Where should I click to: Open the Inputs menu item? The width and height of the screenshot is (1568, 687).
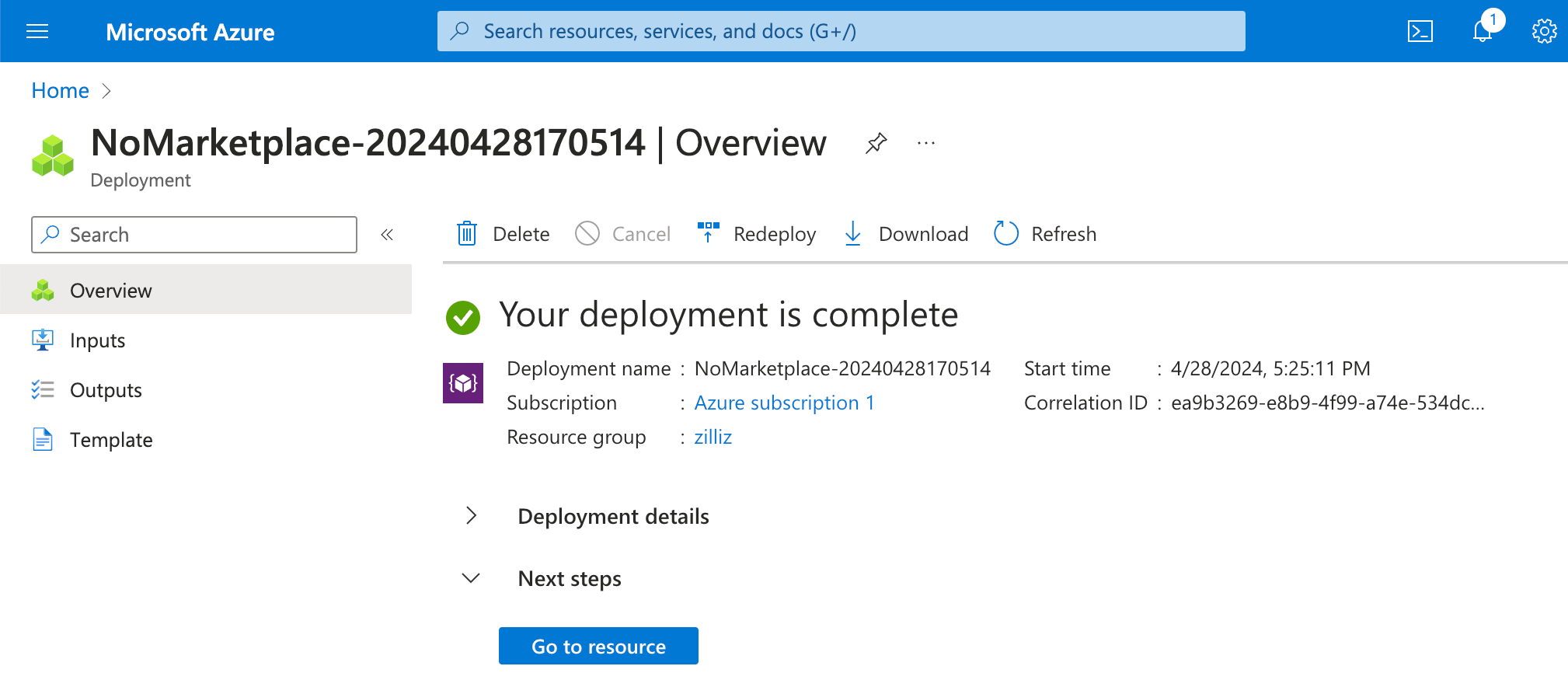[97, 340]
